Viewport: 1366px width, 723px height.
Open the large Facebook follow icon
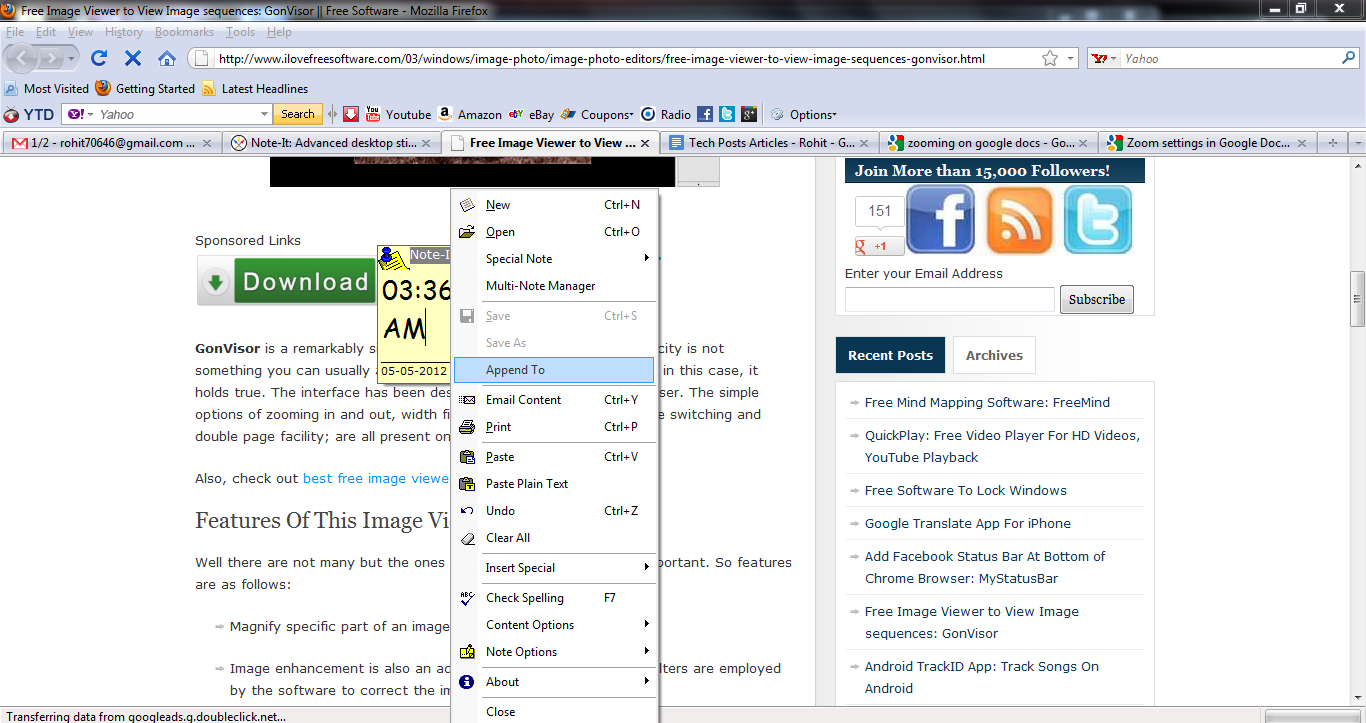click(941, 220)
